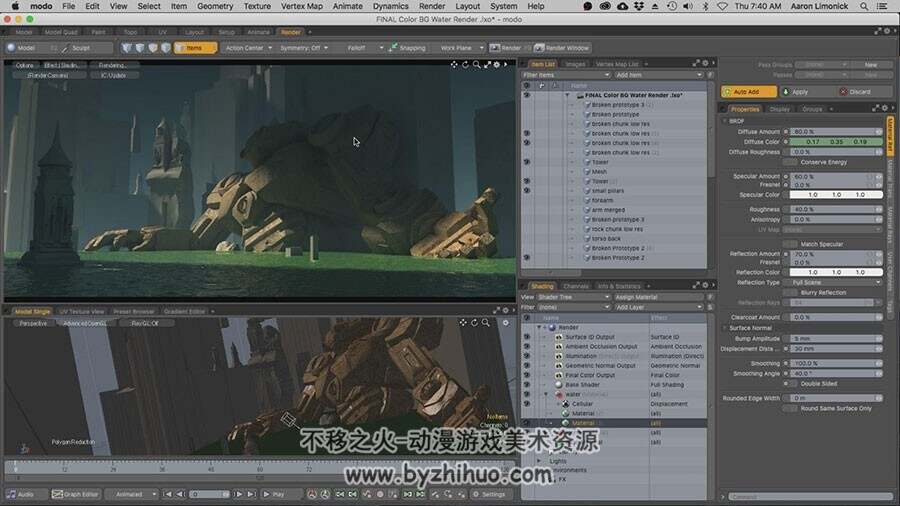Click the Auto Add button

click(x=749, y=92)
